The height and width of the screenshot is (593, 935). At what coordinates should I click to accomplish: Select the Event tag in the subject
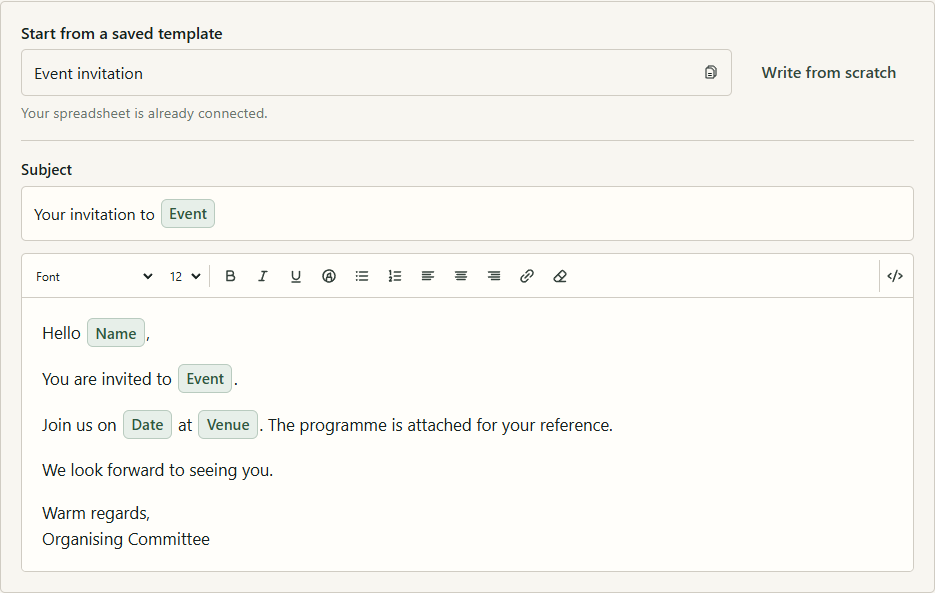pyautogui.click(x=188, y=214)
